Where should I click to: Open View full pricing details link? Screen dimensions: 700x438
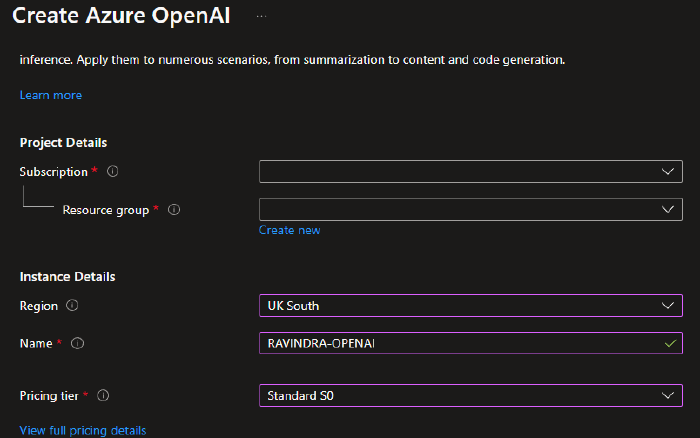(83, 430)
